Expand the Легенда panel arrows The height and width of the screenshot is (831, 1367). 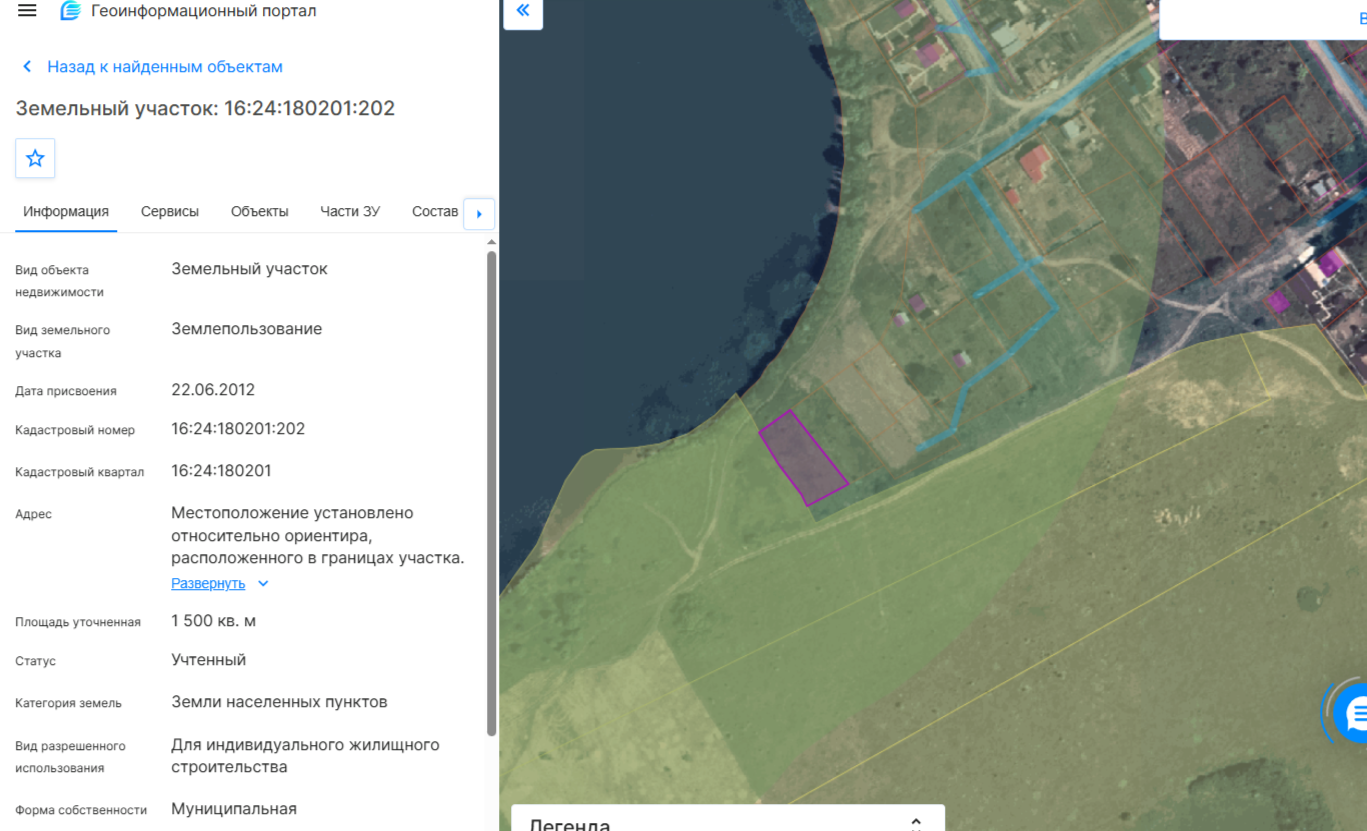click(916, 824)
